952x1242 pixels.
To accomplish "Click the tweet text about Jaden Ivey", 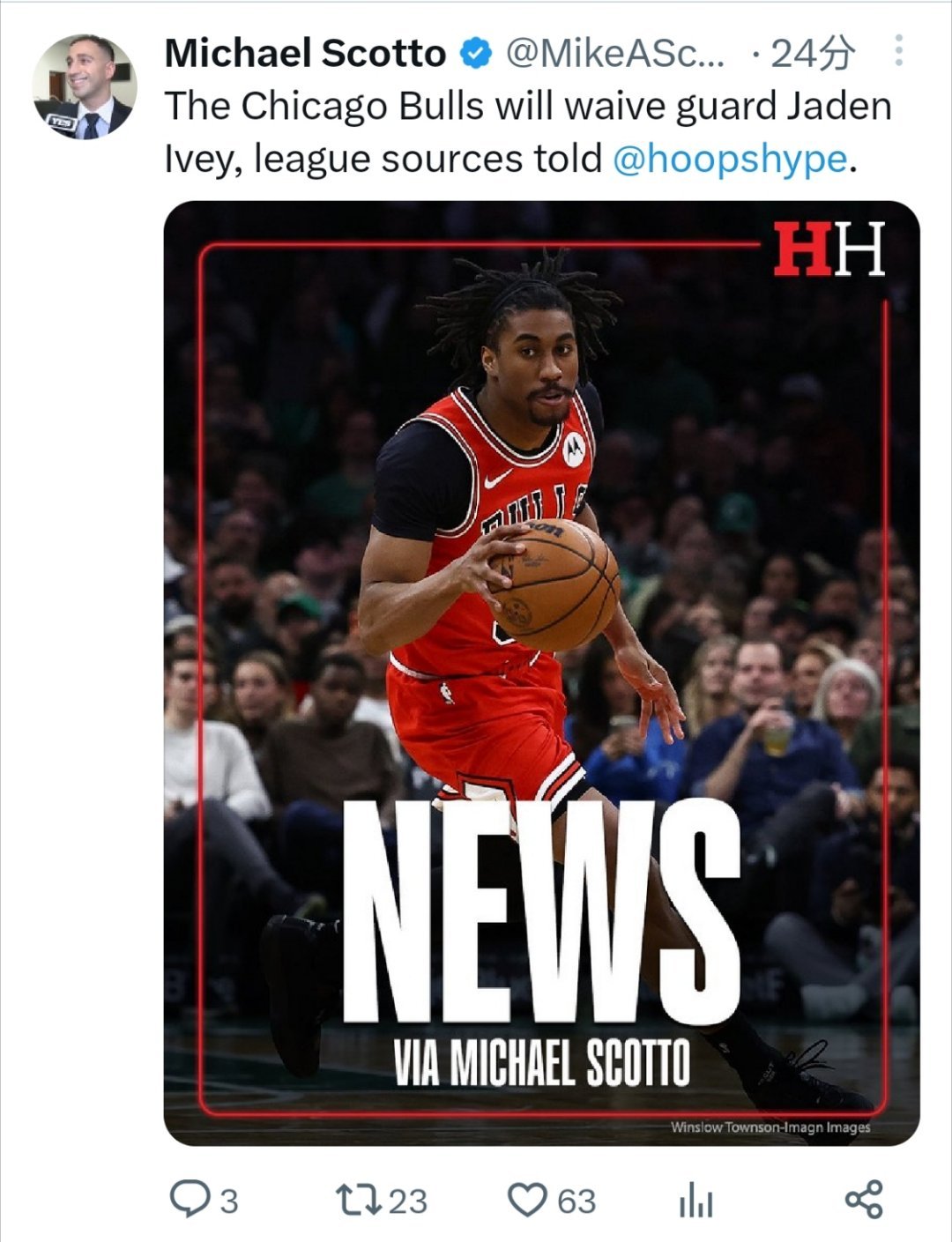I will [528, 132].
